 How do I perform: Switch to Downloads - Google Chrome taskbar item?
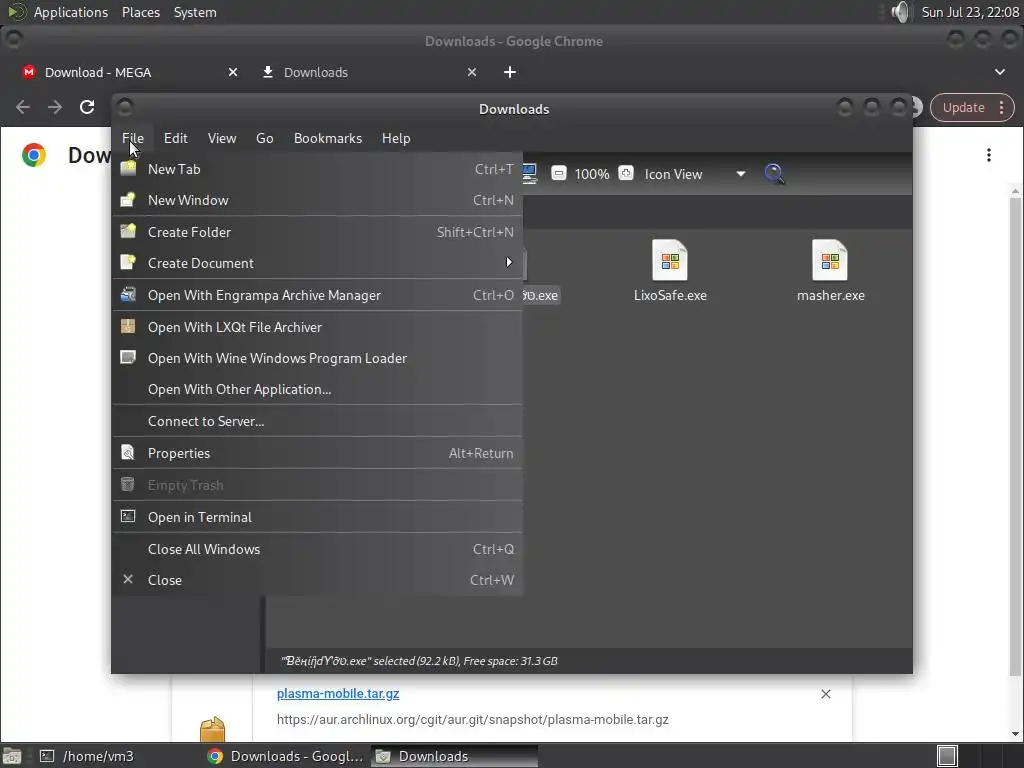point(285,756)
